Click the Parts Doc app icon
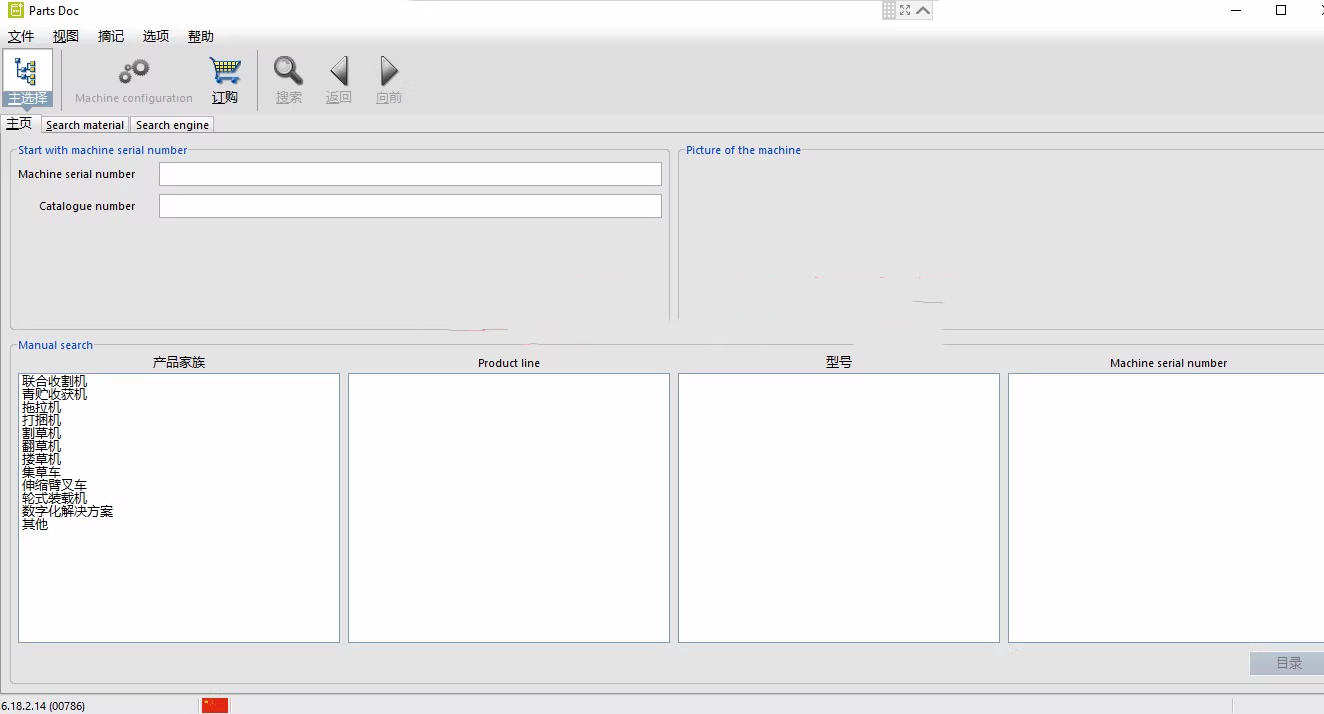Image resolution: width=1324 pixels, height=714 pixels. pos(16,10)
